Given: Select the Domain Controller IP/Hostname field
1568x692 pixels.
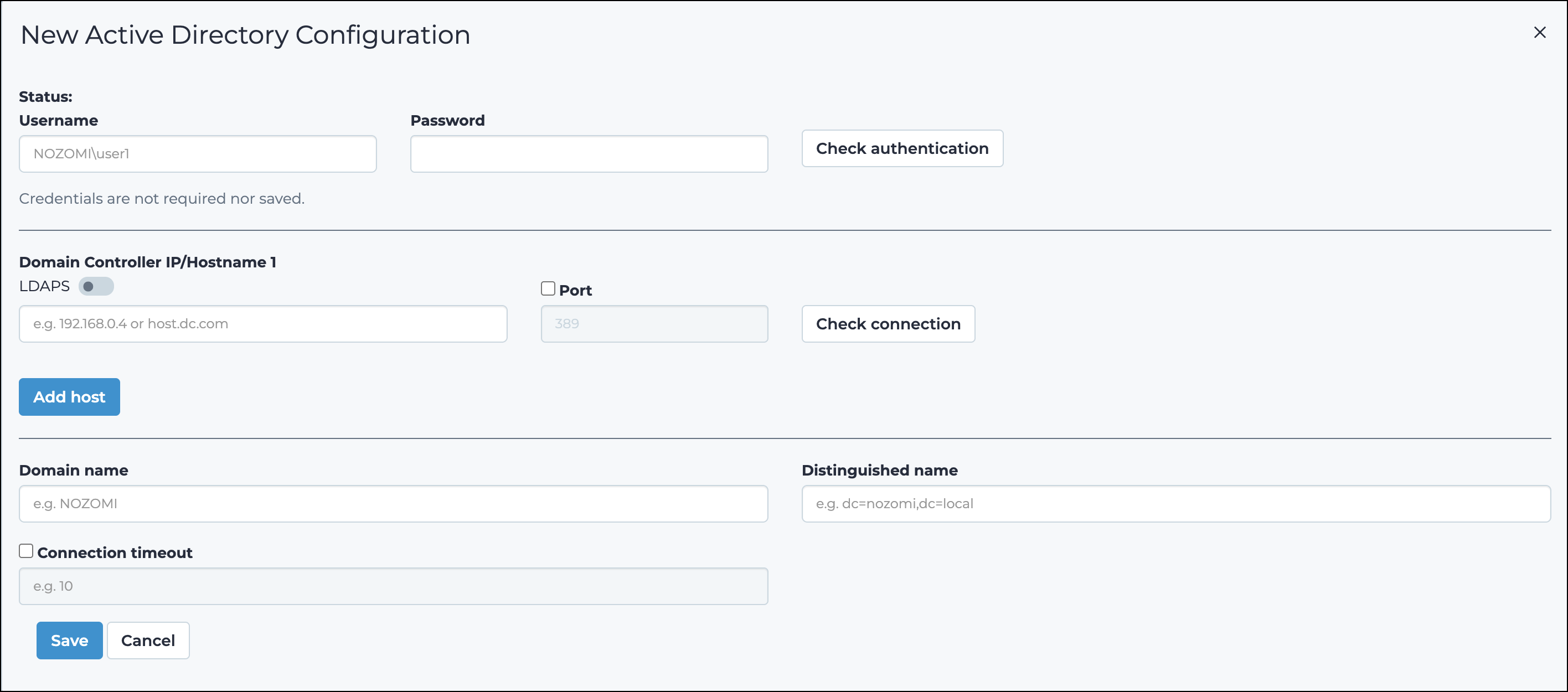Looking at the screenshot, I should [x=263, y=324].
